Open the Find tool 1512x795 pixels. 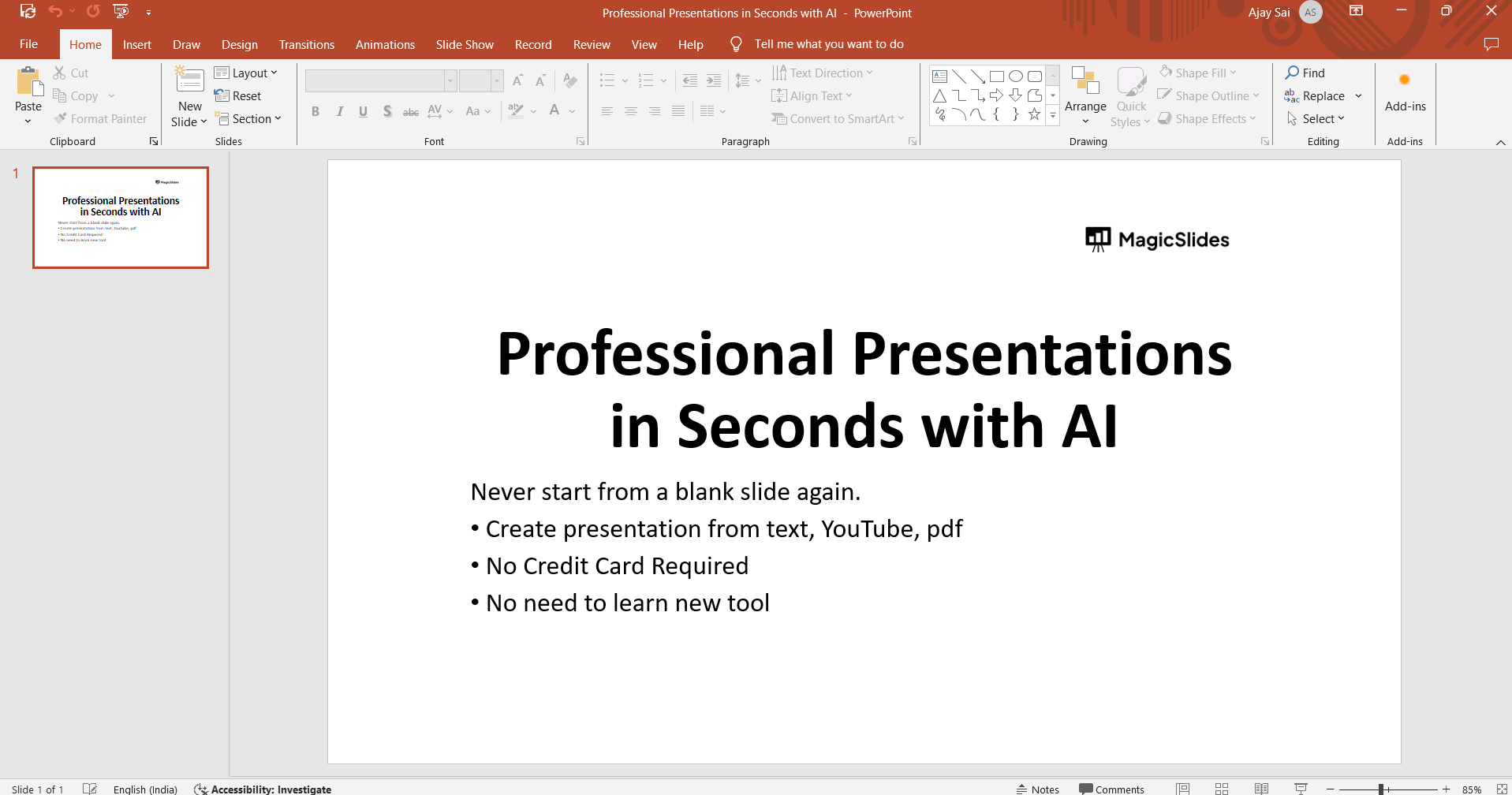click(x=1305, y=73)
